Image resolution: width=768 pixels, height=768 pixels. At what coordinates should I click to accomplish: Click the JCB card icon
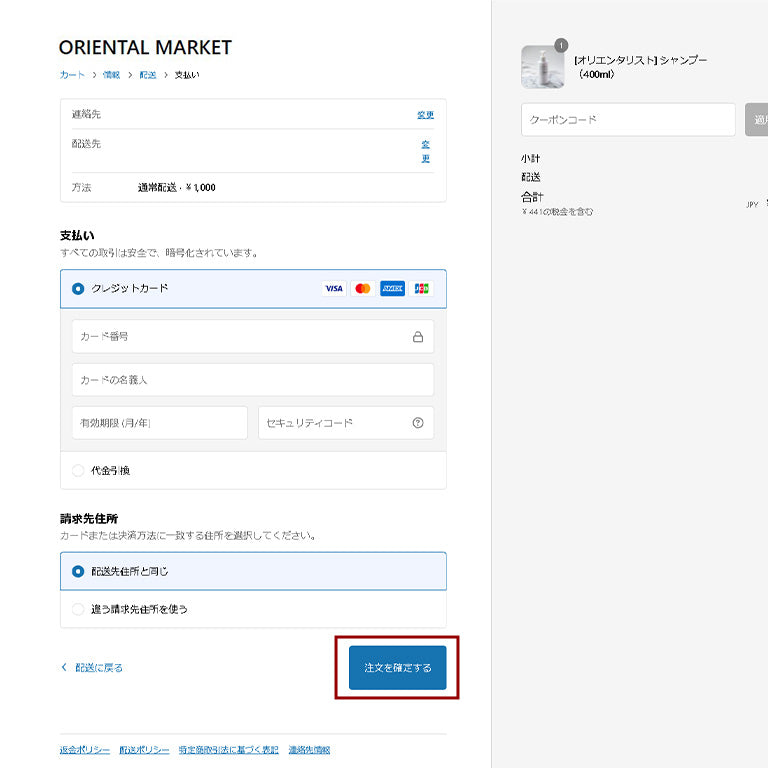pos(421,288)
